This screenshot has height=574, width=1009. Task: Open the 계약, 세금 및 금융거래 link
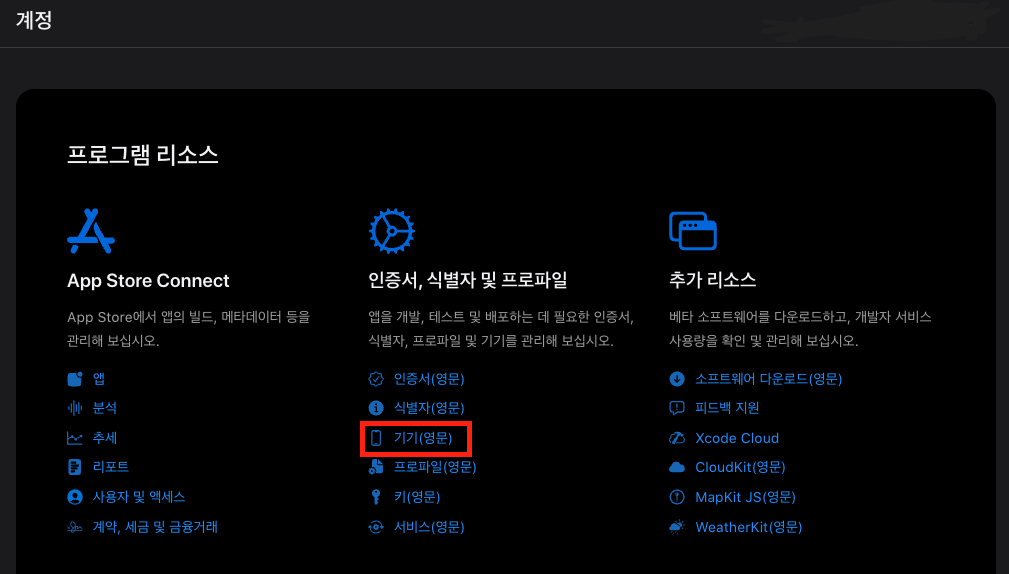pyautogui.click(x=155, y=527)
